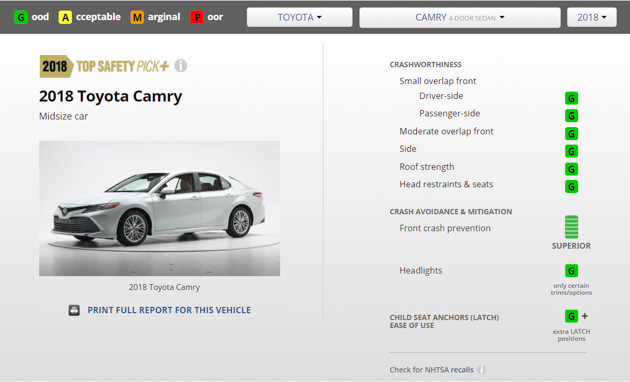630x382 pixels.
Task: Click the Driver-side label
Action: (x=441, y=96)
